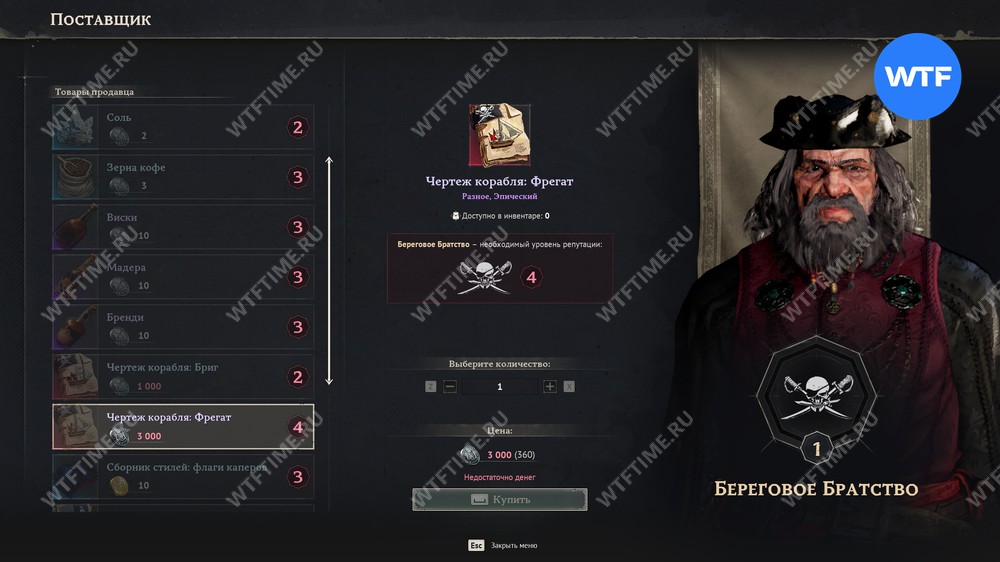Select Чертеж корабля: Бриг in list
The image size is (1000, 562).
click(183, 376)
